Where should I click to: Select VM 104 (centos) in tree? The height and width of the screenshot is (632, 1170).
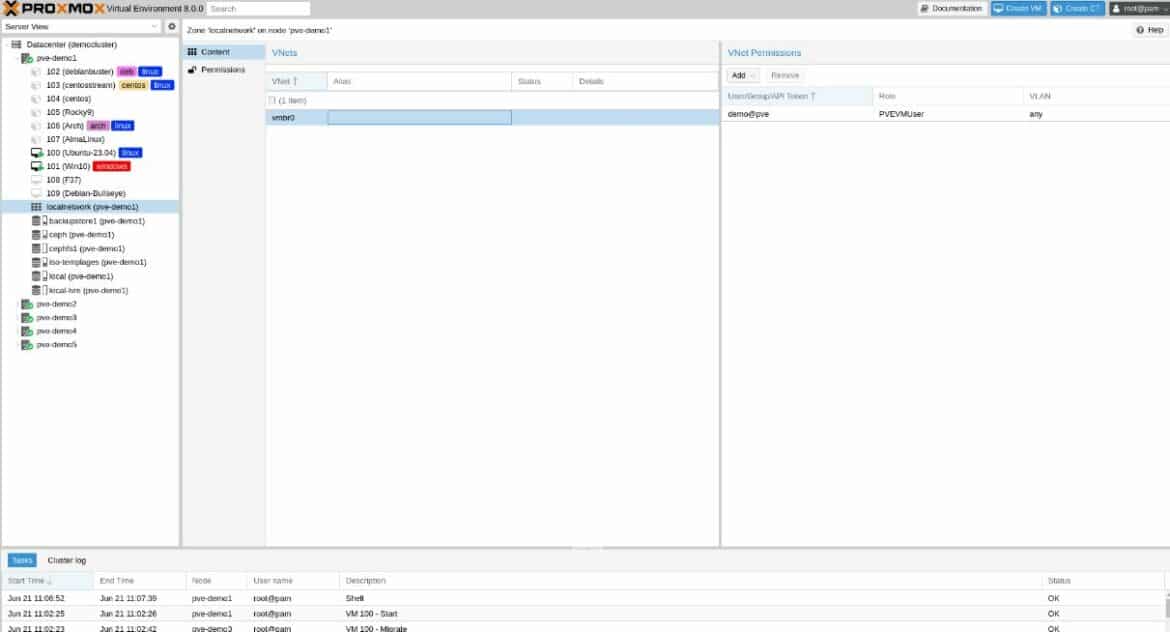pyautogui.click(x=68, y=98)
